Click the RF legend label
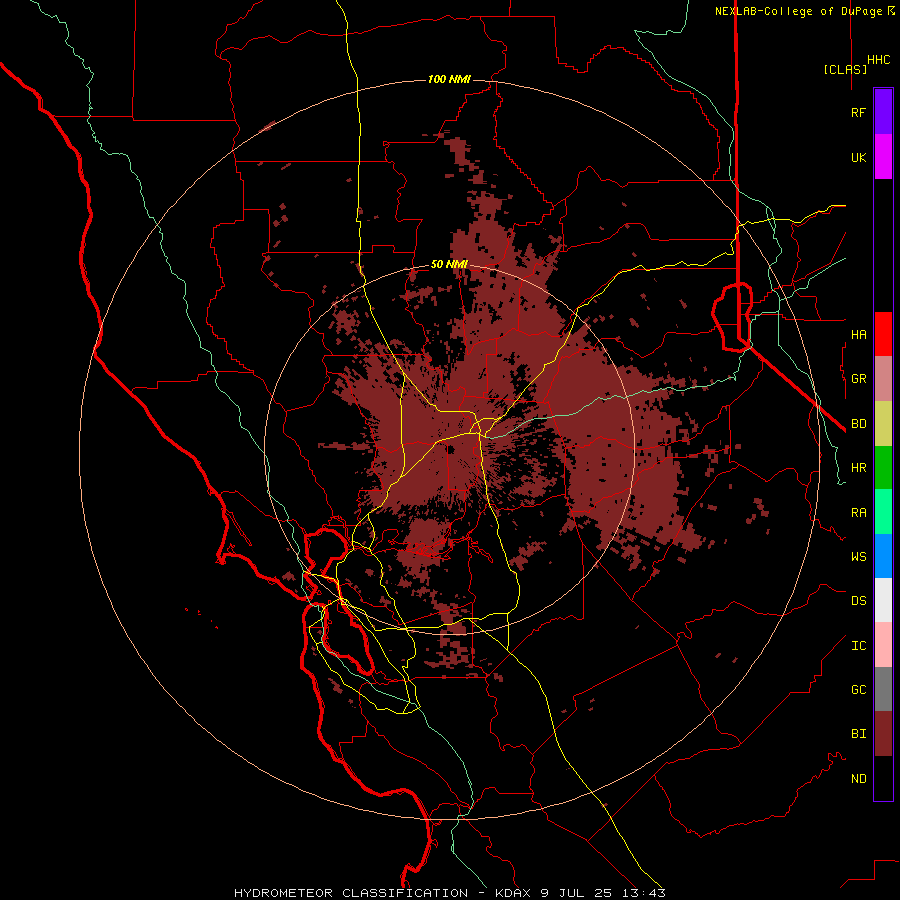 coord(858,112)
